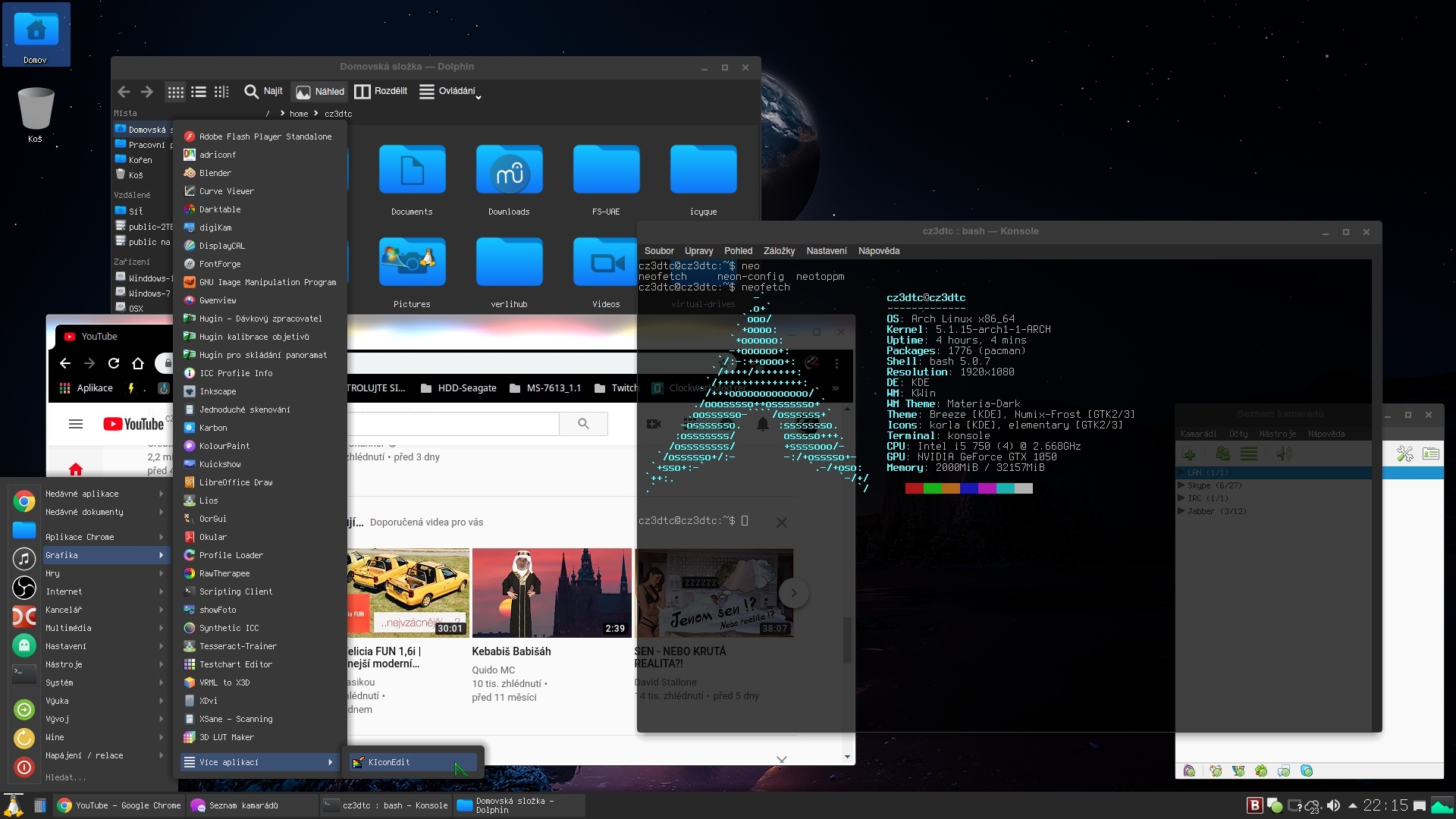
Task: Click Aplikace bookmarks shortcut in Chrome
Action: click(x=86, y=388)
